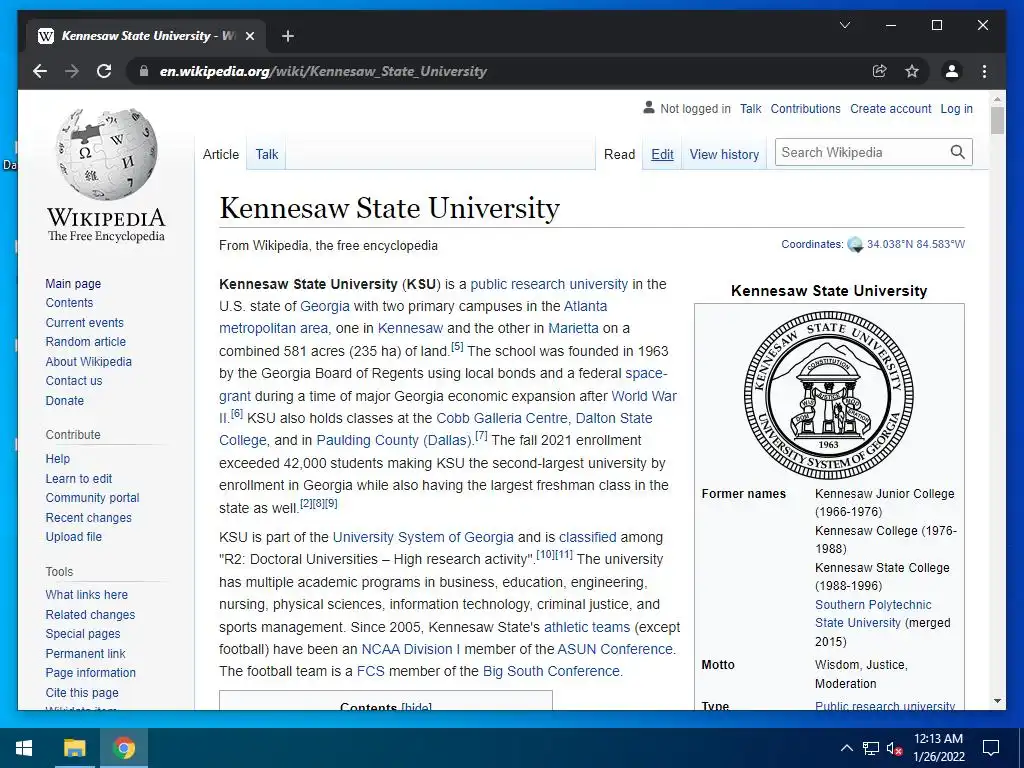Select the Read tab
The width and height of the screenshot is (1024, 768).
[x=619, y=154]
